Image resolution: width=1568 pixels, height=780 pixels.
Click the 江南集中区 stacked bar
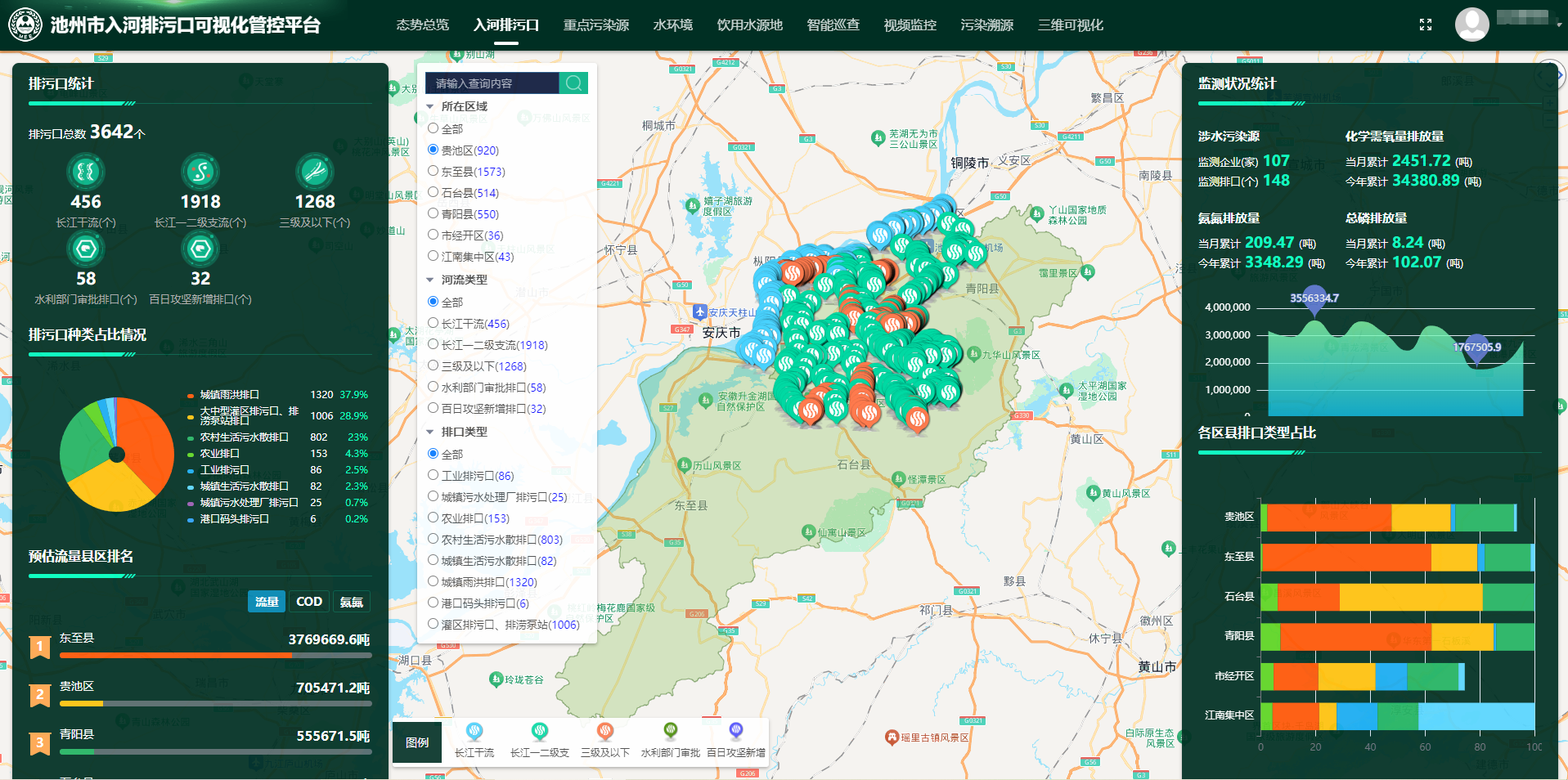coord(1398,716)
